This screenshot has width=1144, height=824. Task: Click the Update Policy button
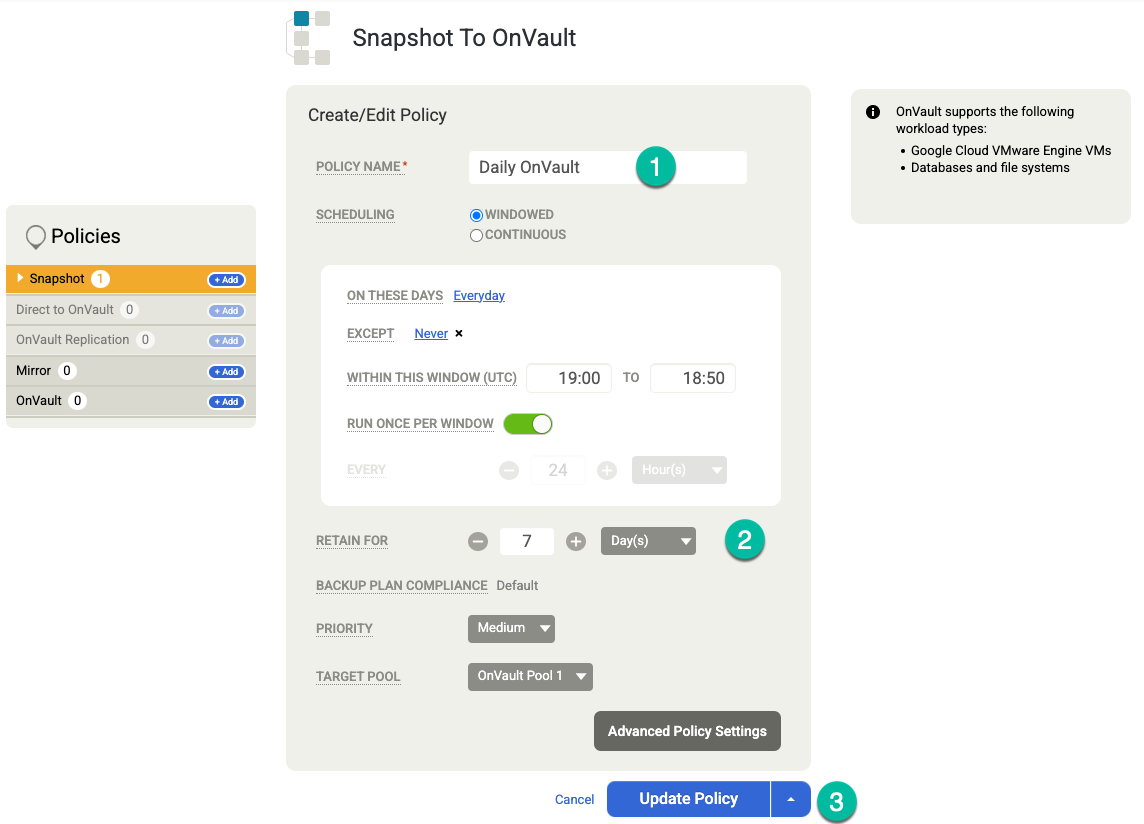pos(688,799)
